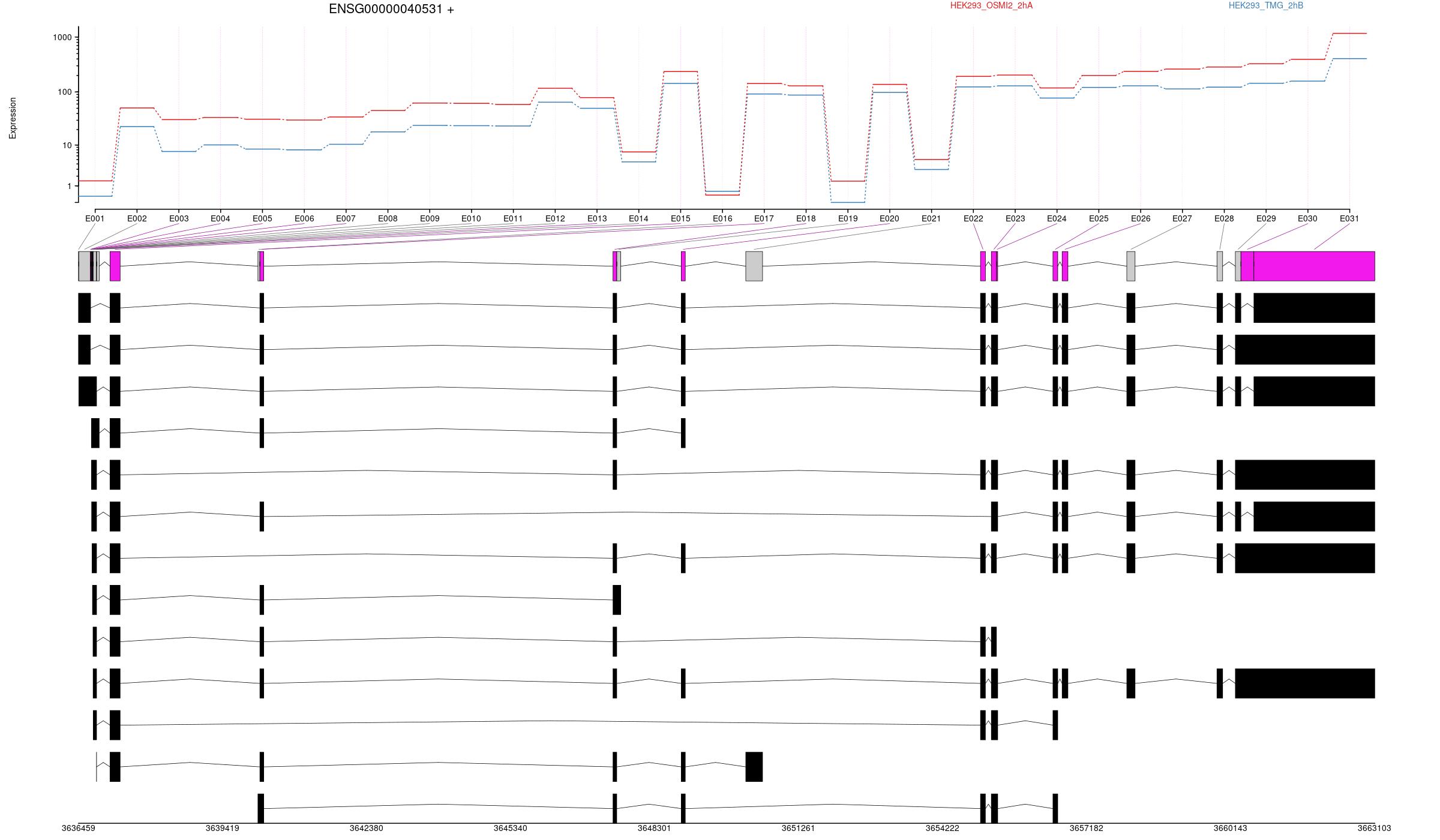Screen dimensions: 1440x840
Task: Click exon label E026
Action: coord(1141,218)
